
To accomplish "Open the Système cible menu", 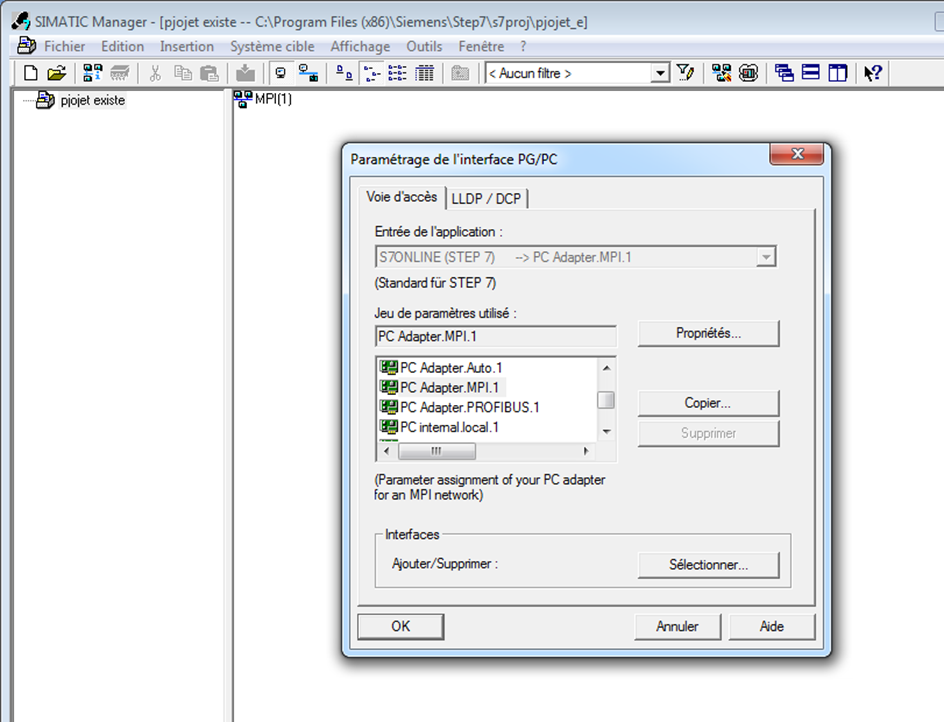I will pyautogui.click(x=272, y=46).
